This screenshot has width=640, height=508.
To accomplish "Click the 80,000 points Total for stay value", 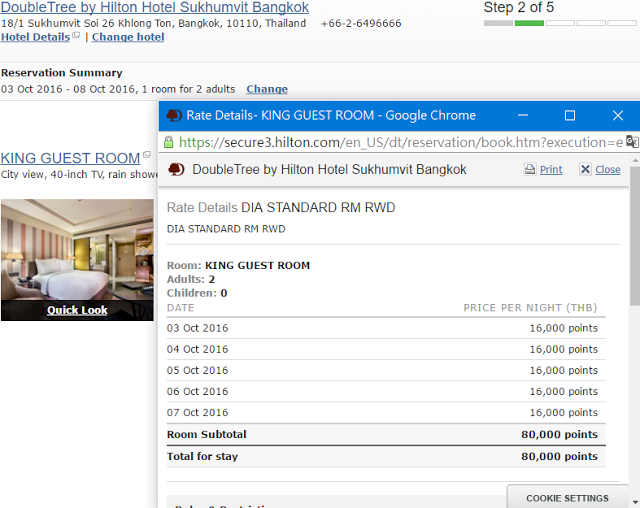I will tap(559, 456).
